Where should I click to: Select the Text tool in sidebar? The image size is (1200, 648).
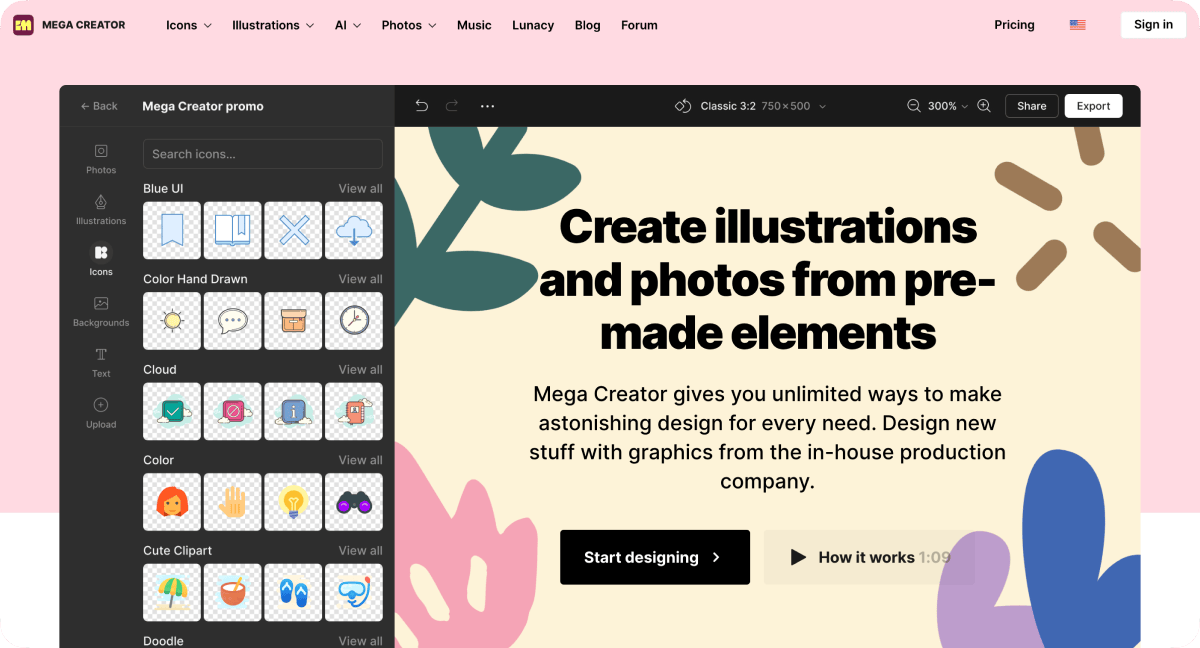point(101,362)
